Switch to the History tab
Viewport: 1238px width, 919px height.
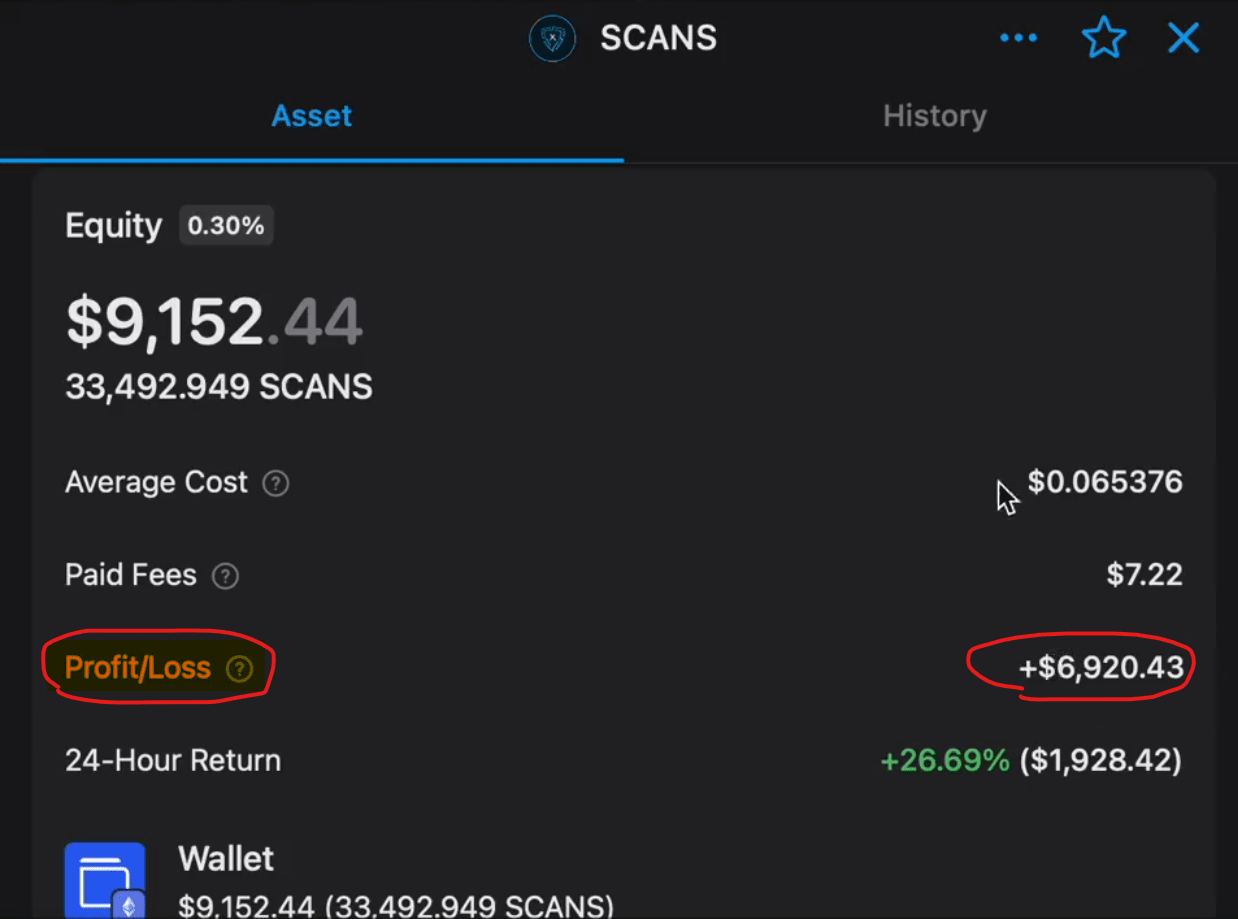934,116
